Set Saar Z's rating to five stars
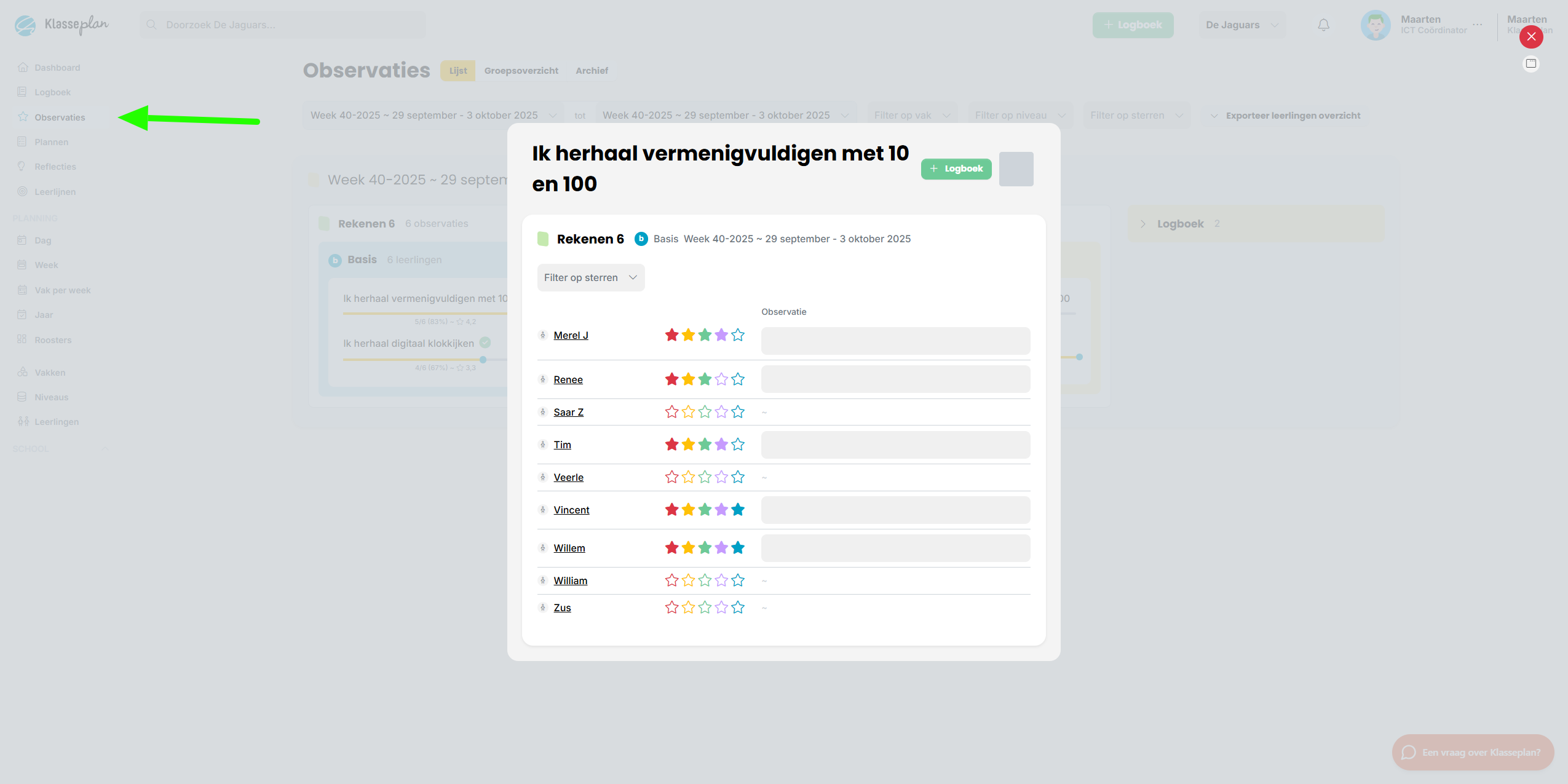Screen dimensions: 1568x784 tap(738, 412)
